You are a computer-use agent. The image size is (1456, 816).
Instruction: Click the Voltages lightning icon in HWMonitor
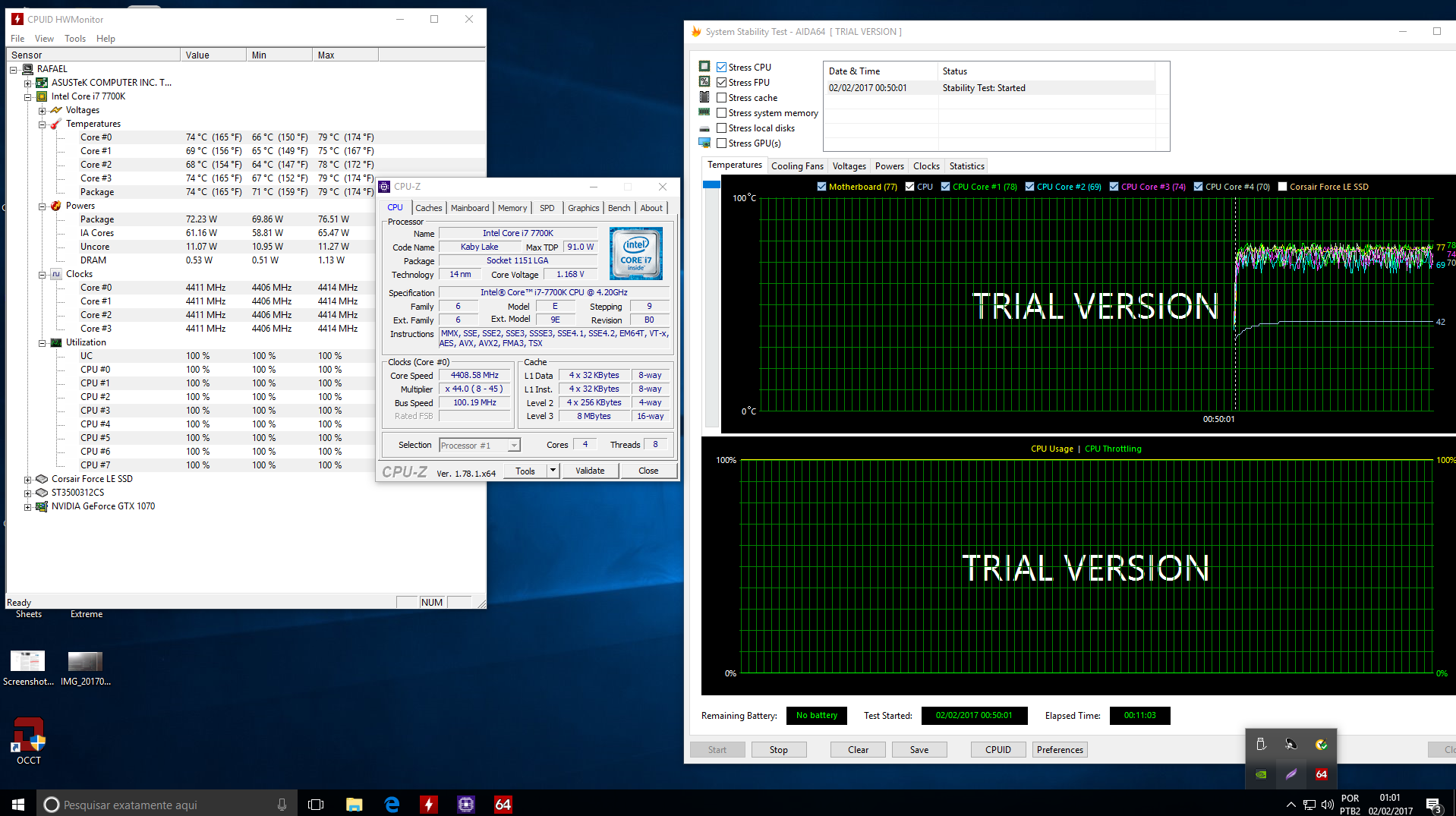(55, 110)
